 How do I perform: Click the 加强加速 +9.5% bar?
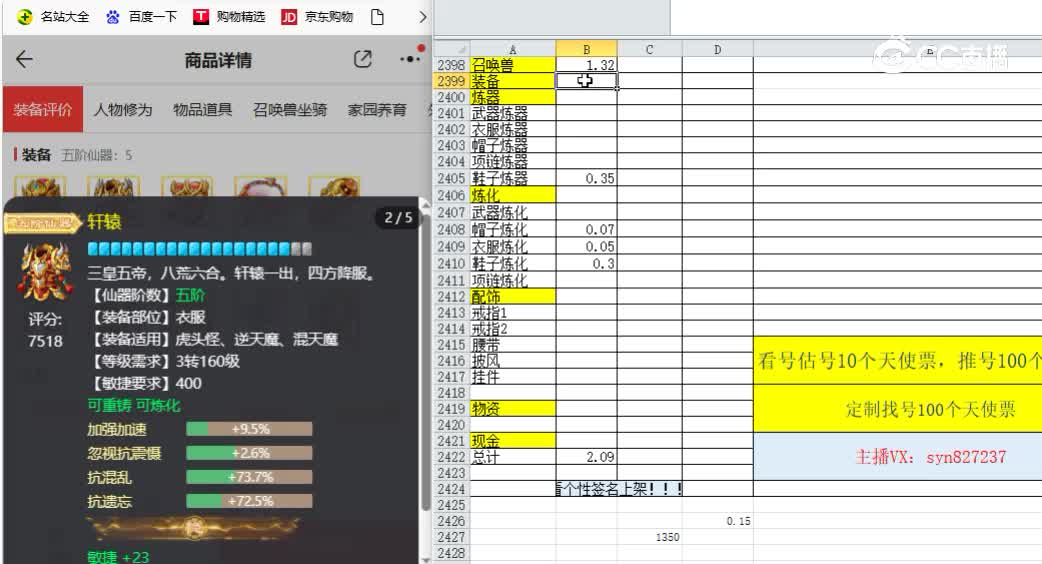pos(249,429)
